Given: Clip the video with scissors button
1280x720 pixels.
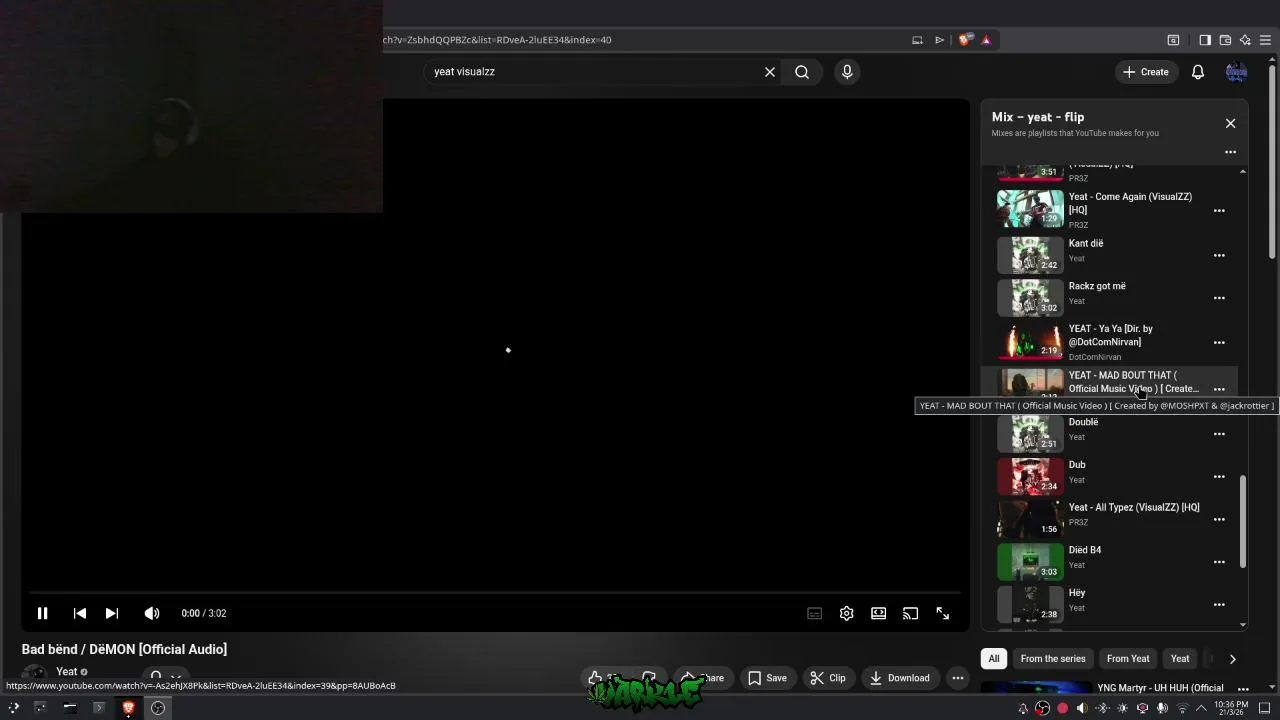Looking at the screenshot, I should click(828, 678).
